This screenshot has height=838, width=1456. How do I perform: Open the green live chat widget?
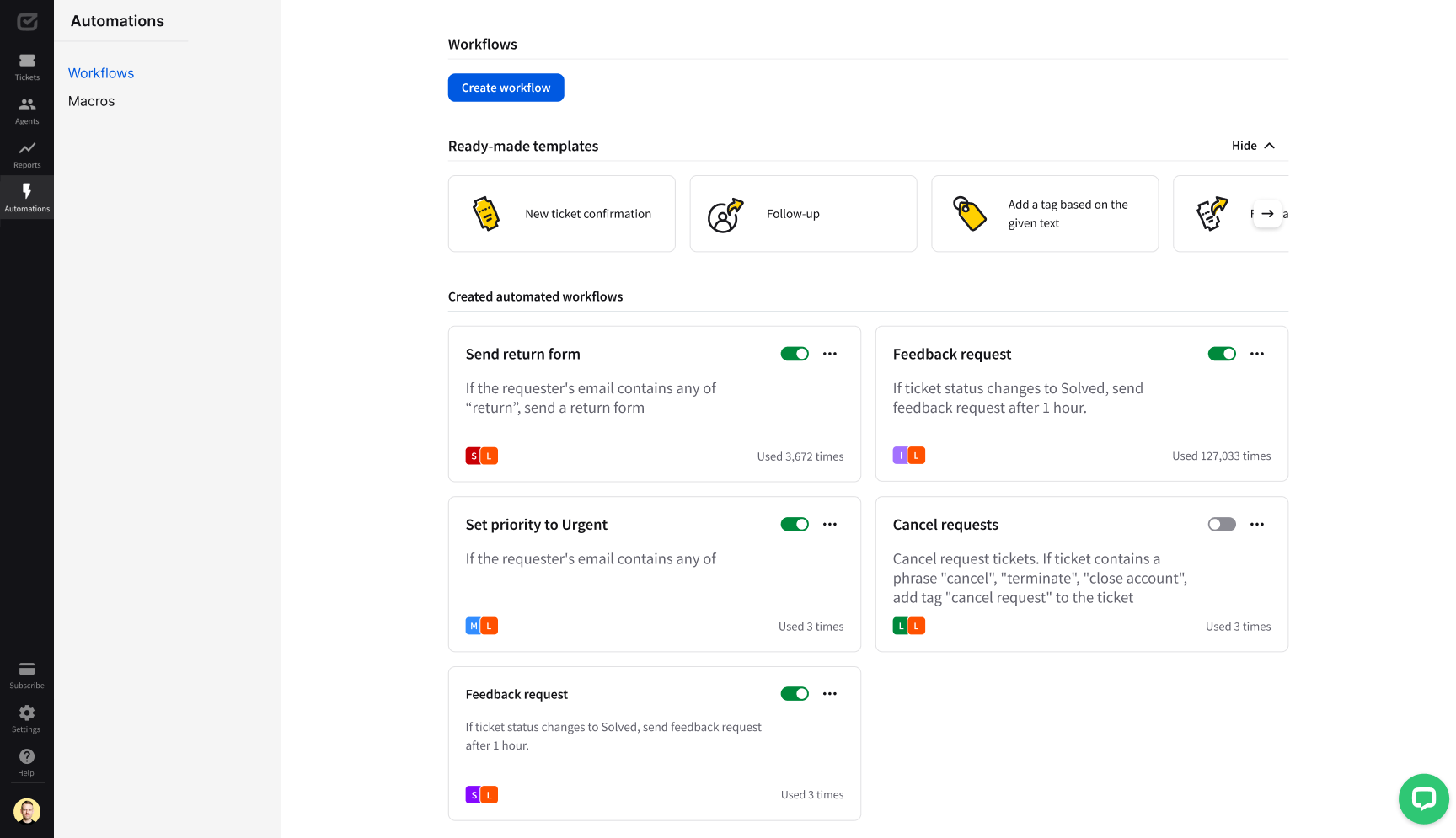click(x=1424, y=798)
